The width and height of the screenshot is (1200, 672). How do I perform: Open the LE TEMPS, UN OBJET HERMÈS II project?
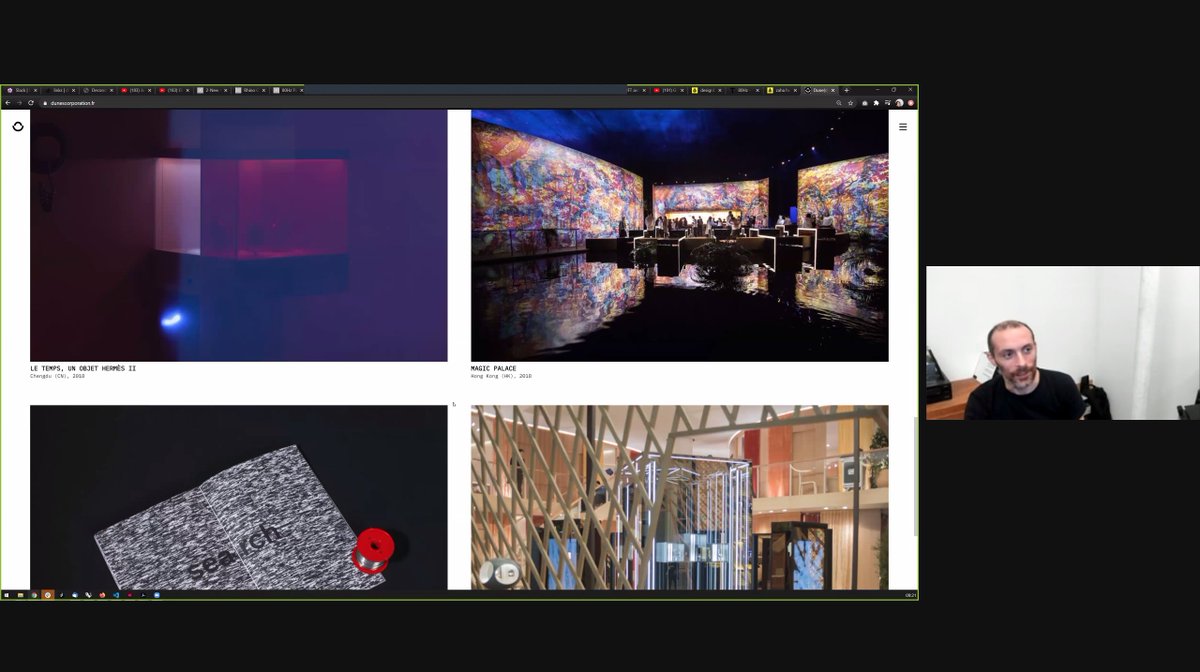[x=83, y=368]
